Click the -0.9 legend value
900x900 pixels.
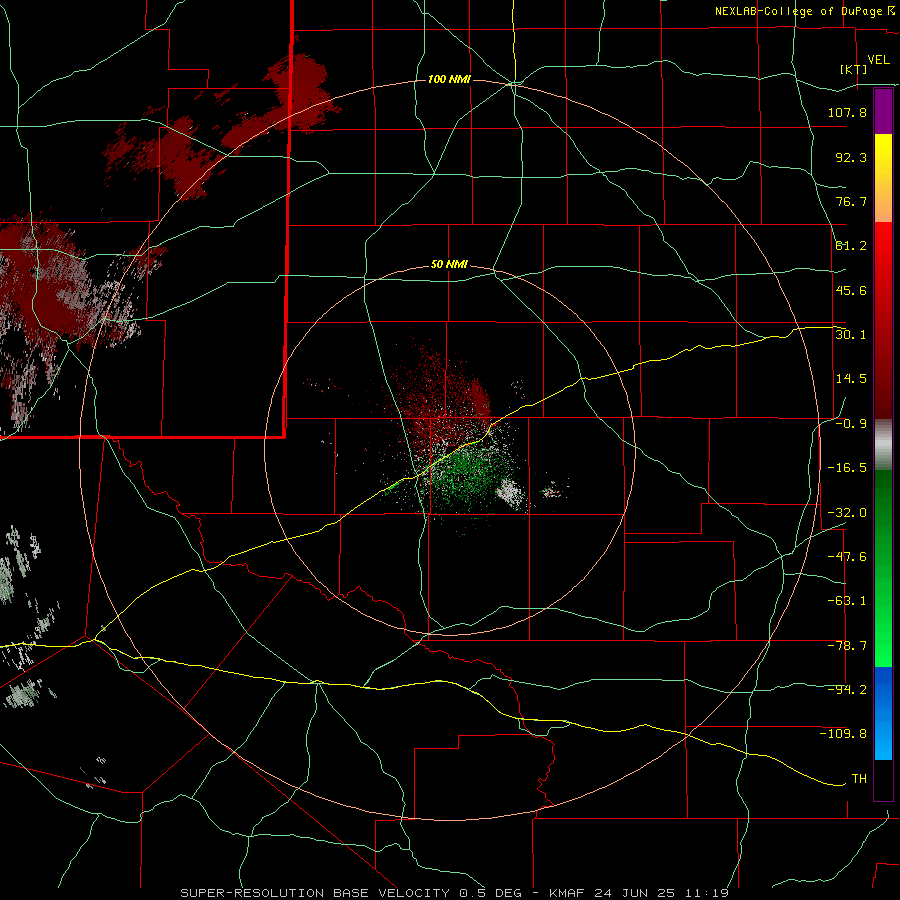[x=851, y=424]
